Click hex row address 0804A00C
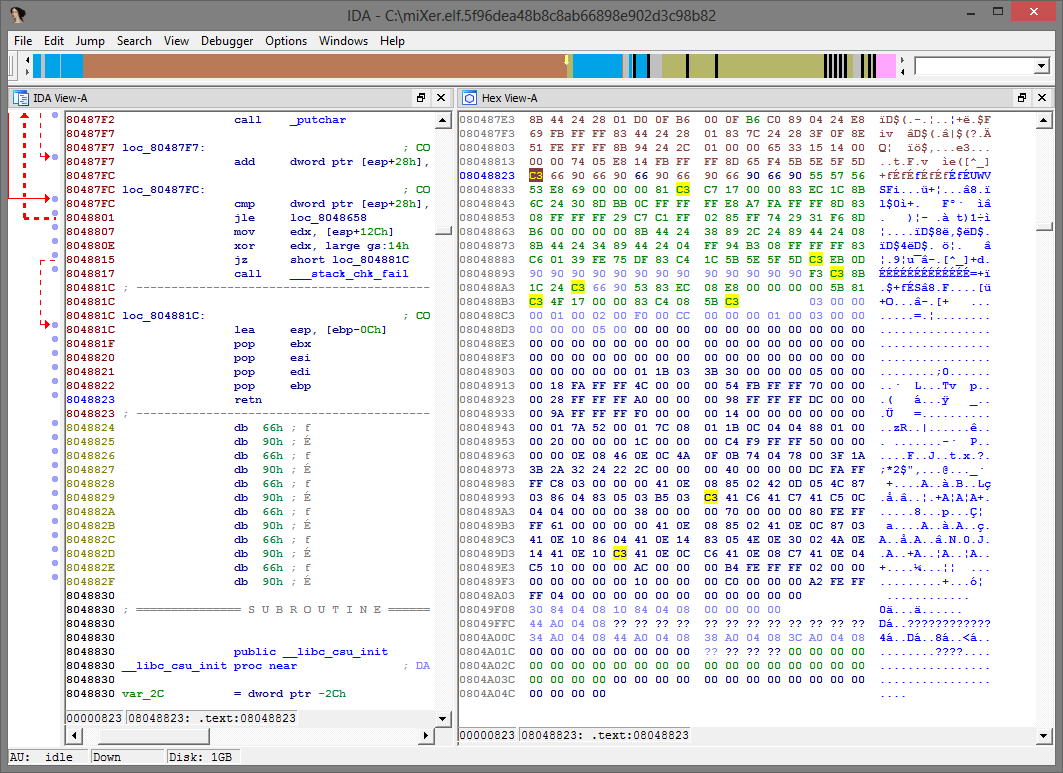The width and height of the screenshot is (1063, 773). coord(487,638)
